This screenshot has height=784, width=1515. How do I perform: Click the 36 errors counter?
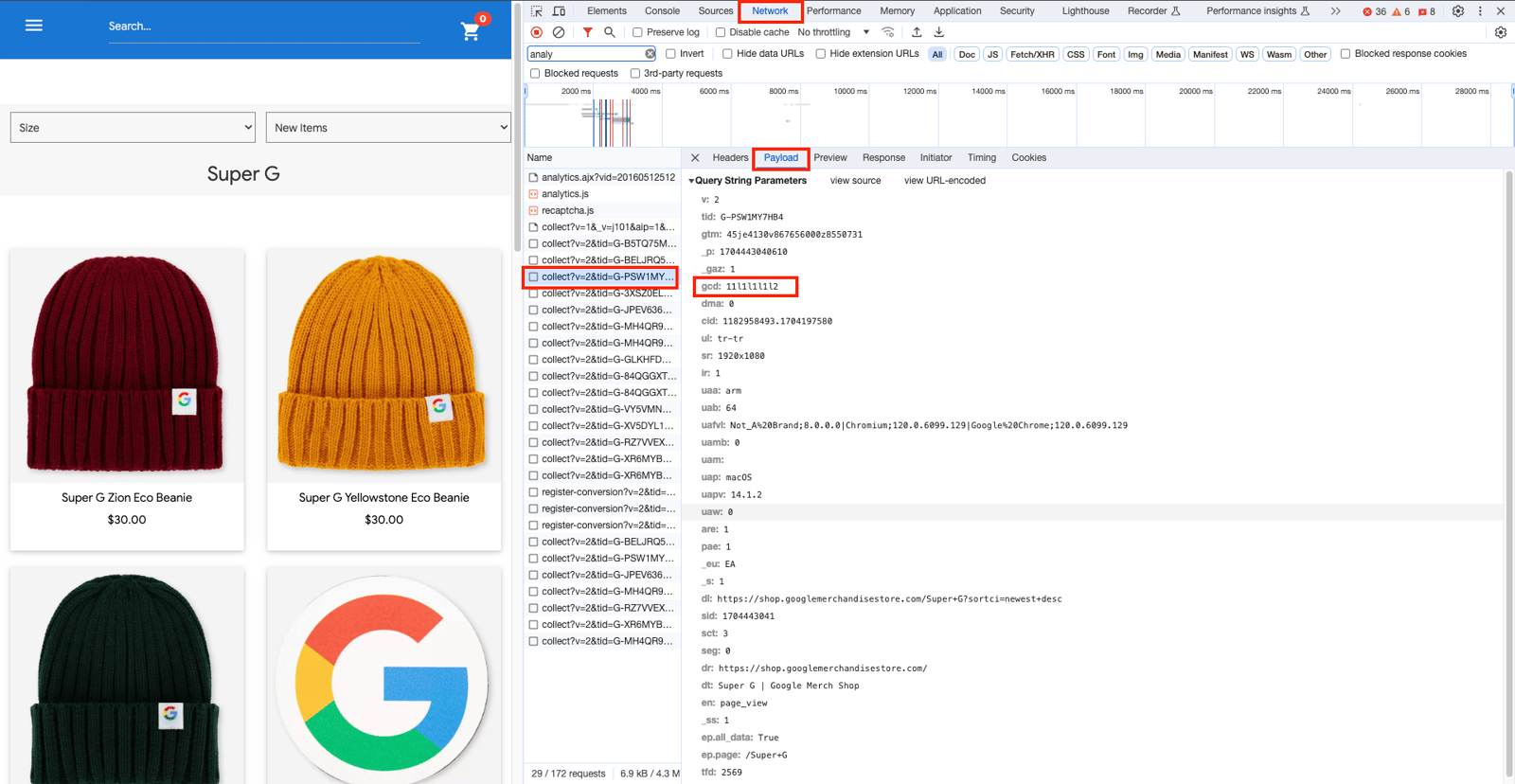[x=1374, y=11]
